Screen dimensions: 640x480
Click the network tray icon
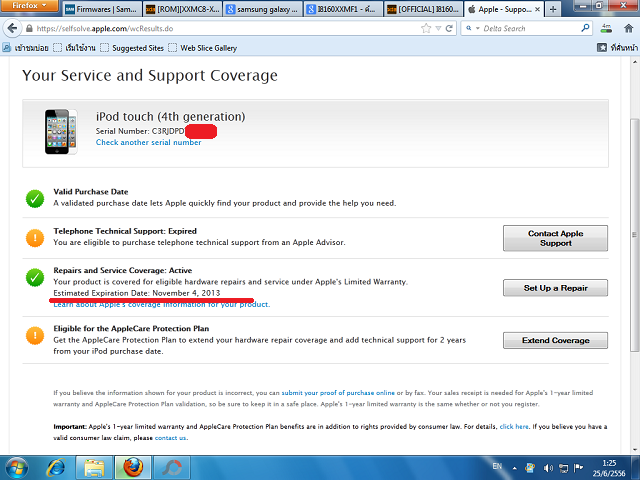coord(563,468)
